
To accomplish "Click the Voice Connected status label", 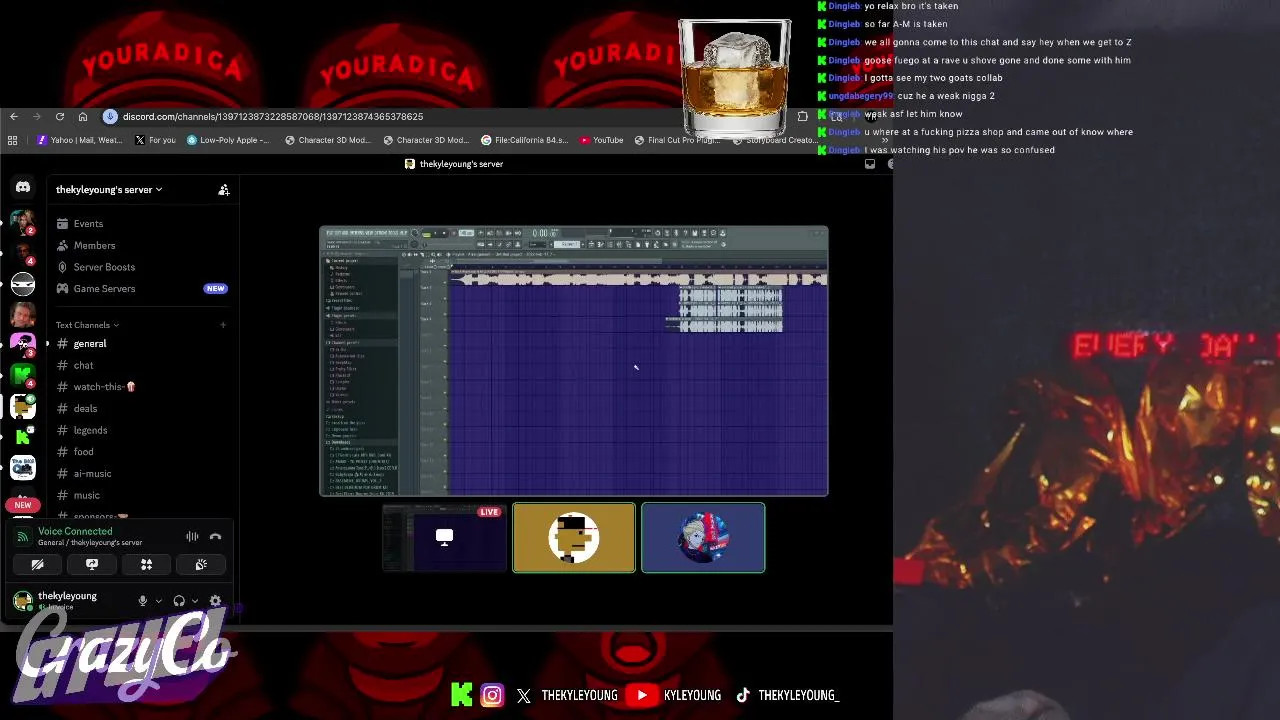I will click(x=75, y=532).
